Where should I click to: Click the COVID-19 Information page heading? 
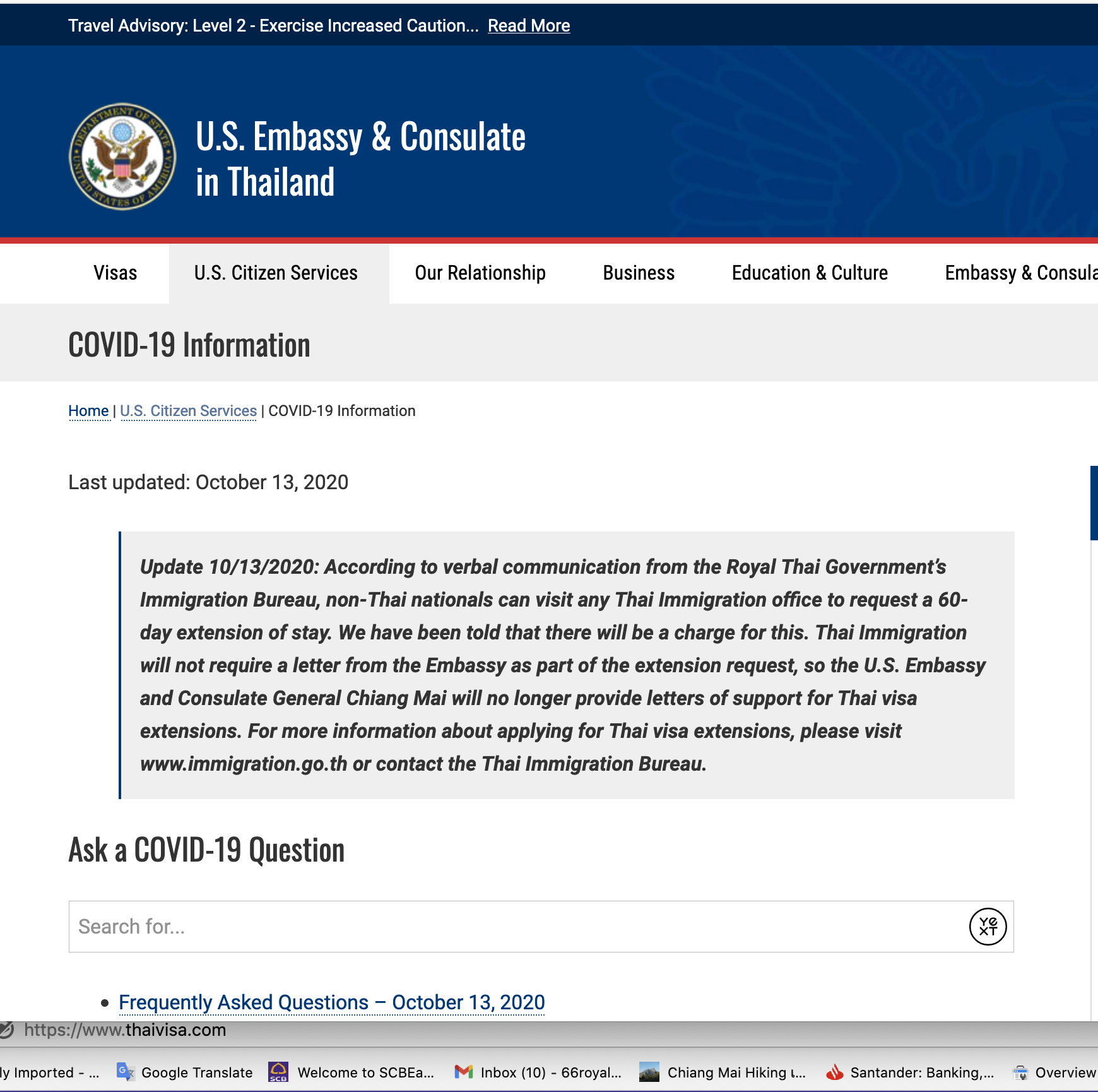click(189, 345)
